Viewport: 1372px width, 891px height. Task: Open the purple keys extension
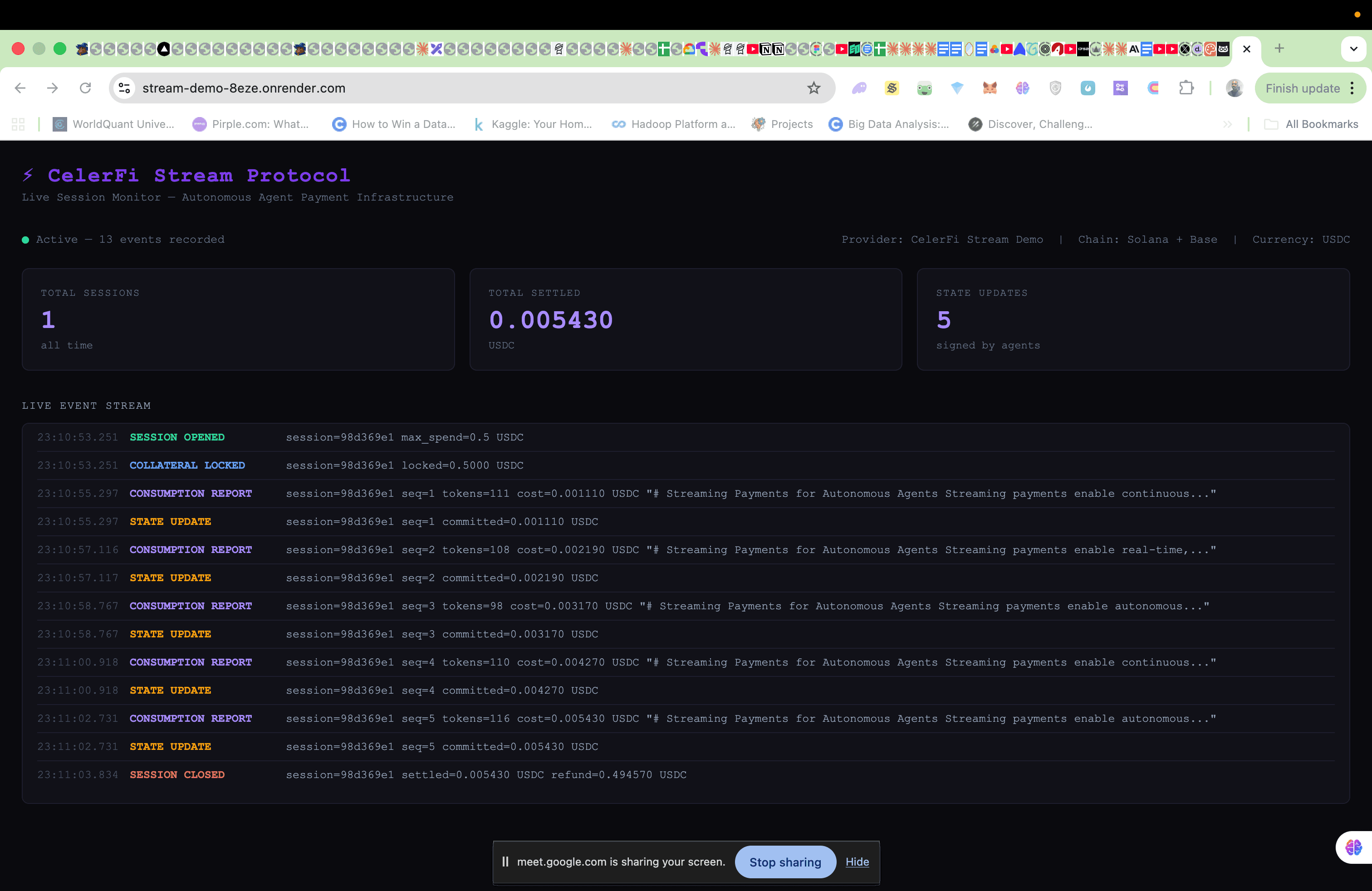click(x=1120, y=88)
